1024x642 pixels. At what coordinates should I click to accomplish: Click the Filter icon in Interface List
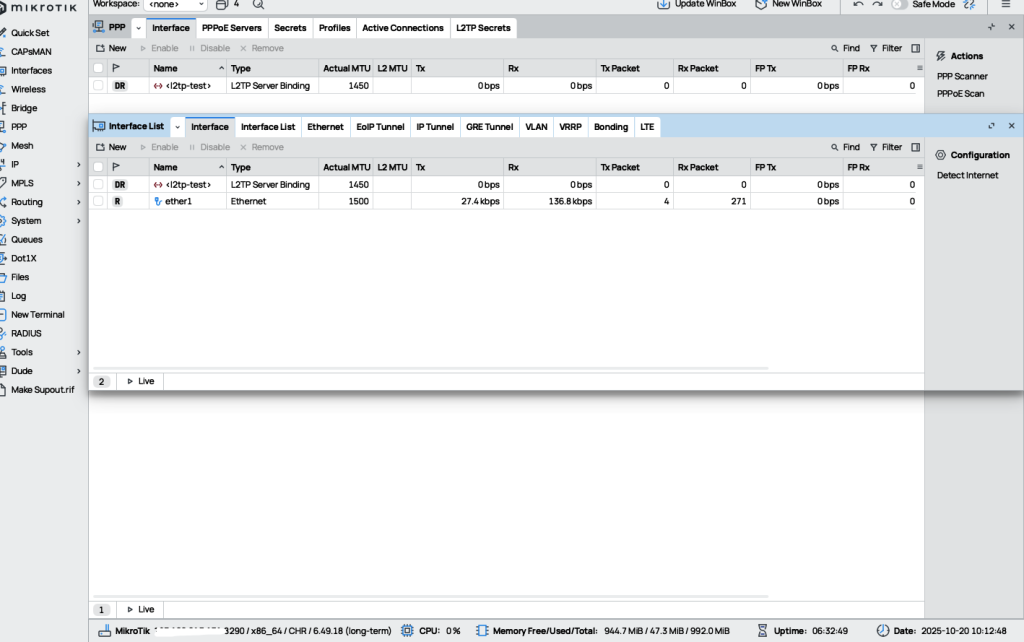pyautogui.click(x=885, y=147)
